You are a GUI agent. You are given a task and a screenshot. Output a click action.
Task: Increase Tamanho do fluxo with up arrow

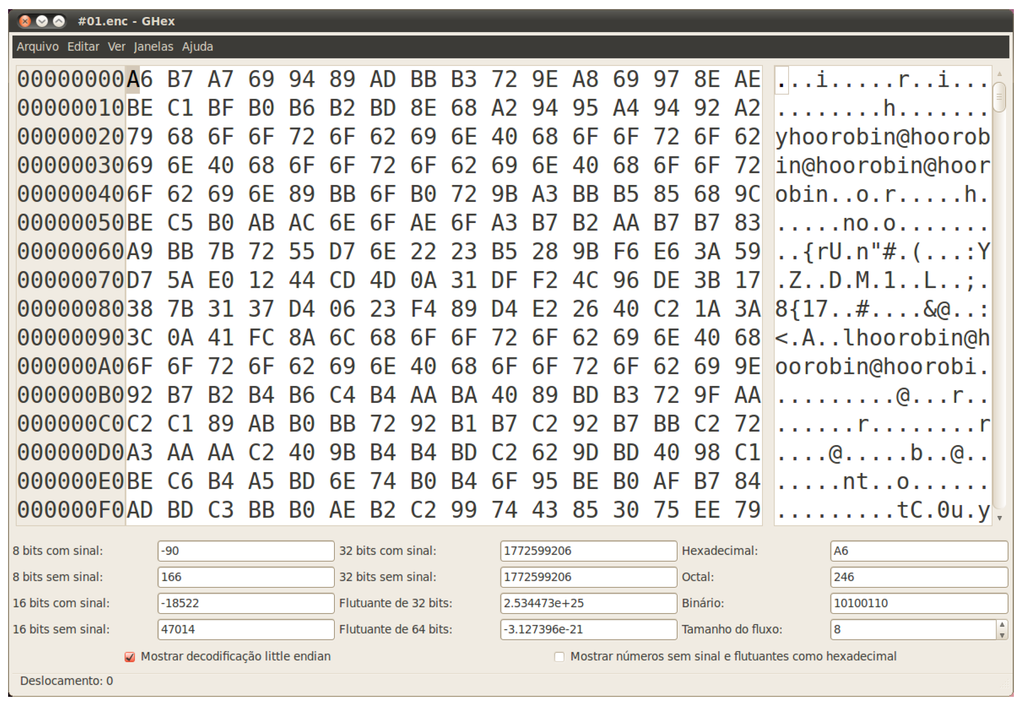coord(1002,625)
